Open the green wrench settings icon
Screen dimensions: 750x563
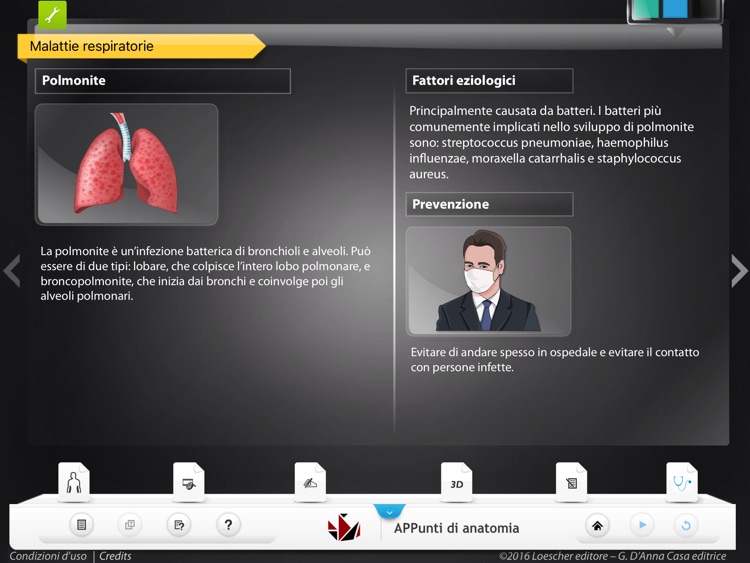click(x=52, y=14)
